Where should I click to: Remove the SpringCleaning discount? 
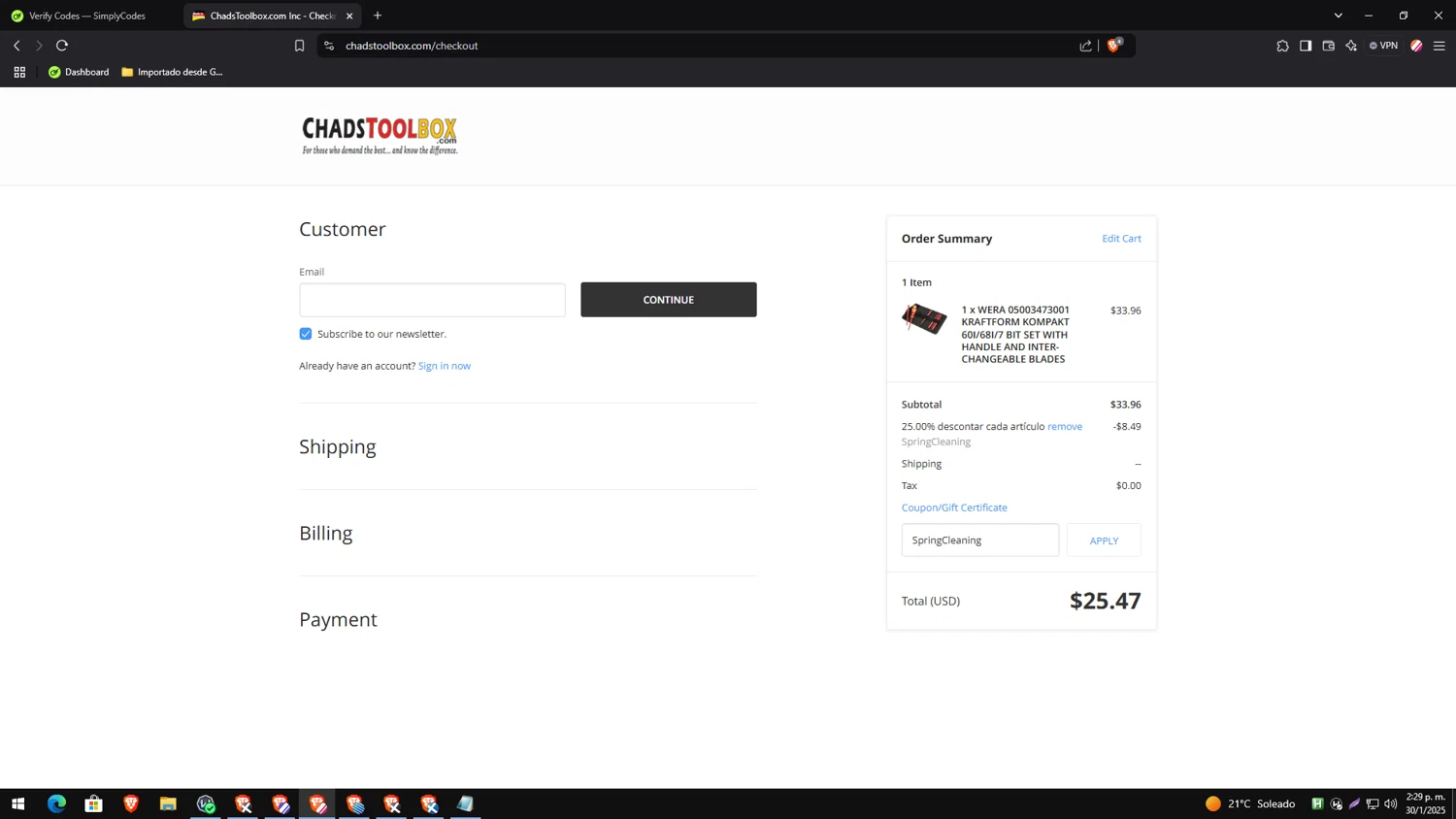1065,427
